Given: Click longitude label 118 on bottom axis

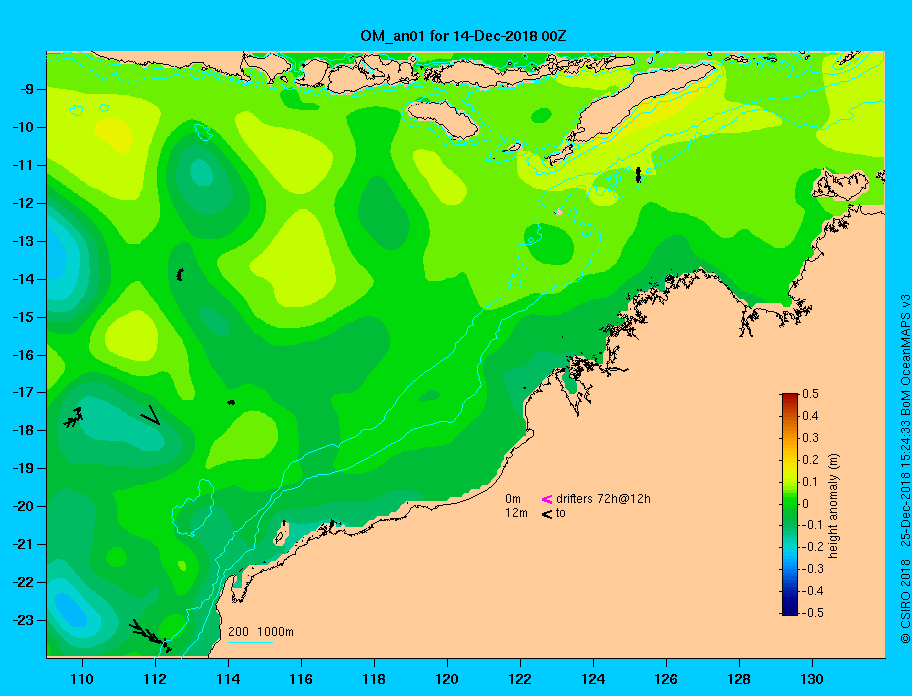Looking at the screenshot, I should [374, 679].
